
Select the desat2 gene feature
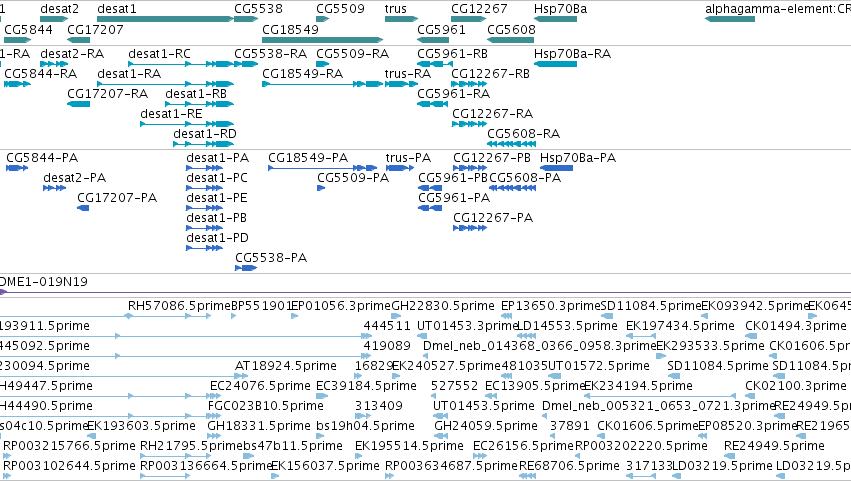coord(54,19)
